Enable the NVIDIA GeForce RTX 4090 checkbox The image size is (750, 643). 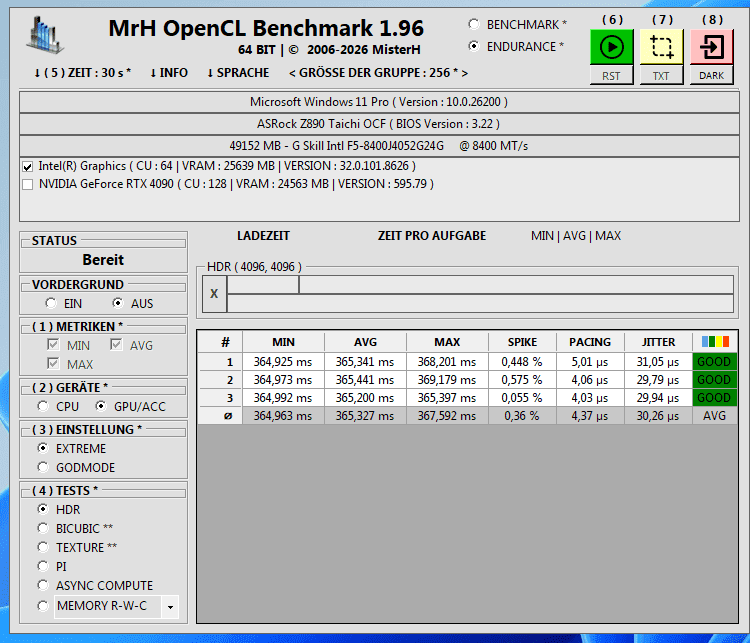(x=28, y=185)
